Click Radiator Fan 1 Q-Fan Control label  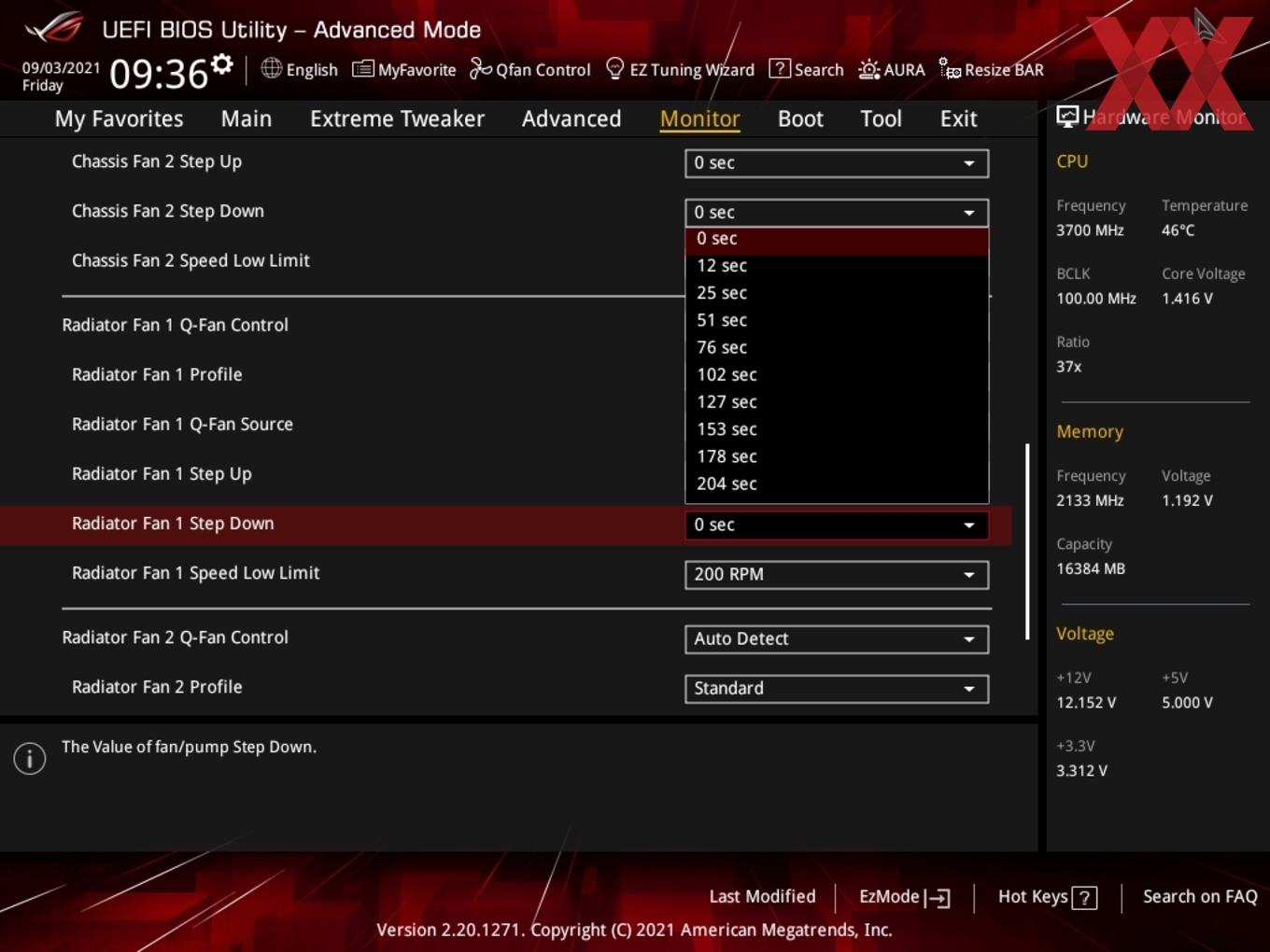click(175, 325)
